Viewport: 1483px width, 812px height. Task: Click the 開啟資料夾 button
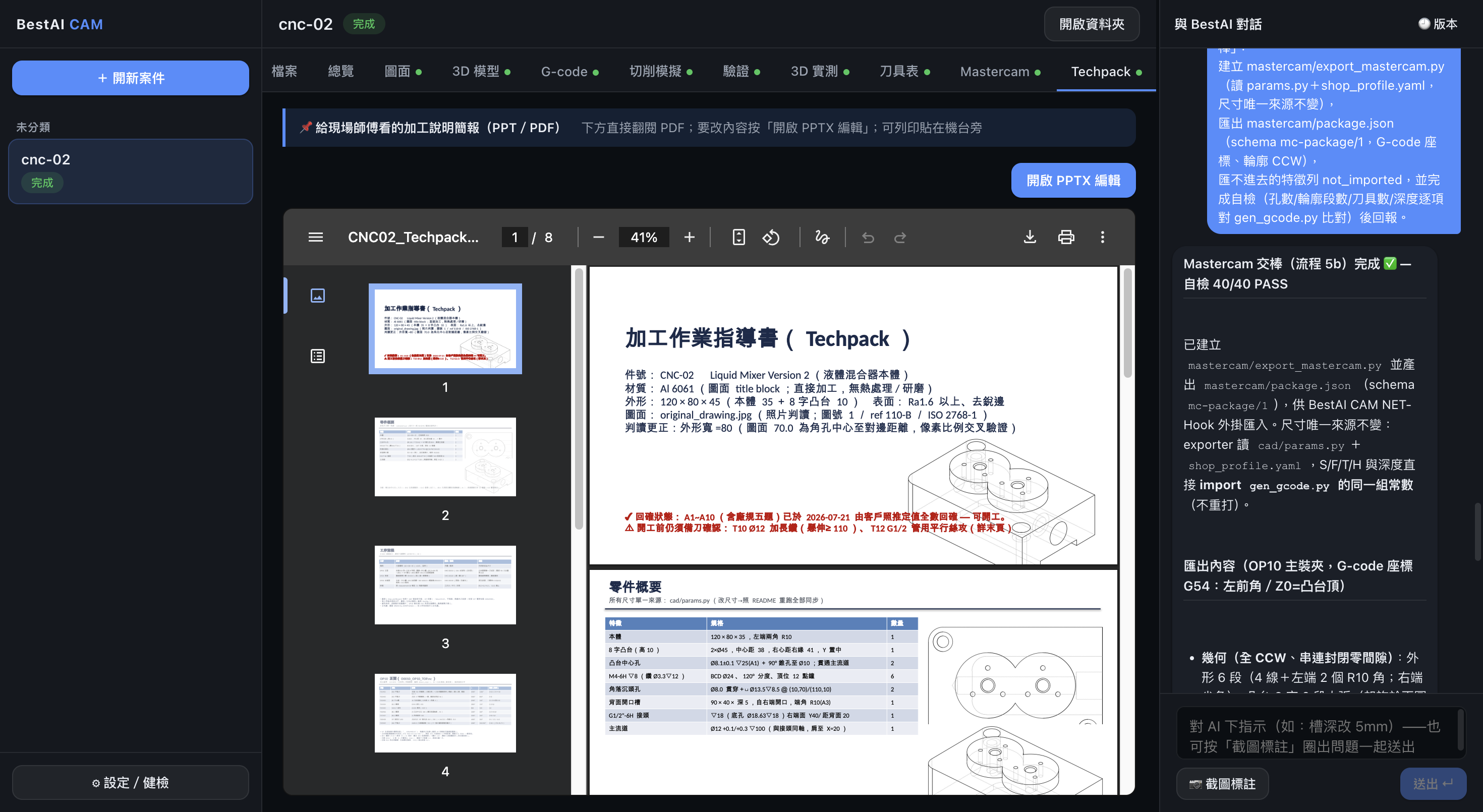pos(1092,24)
